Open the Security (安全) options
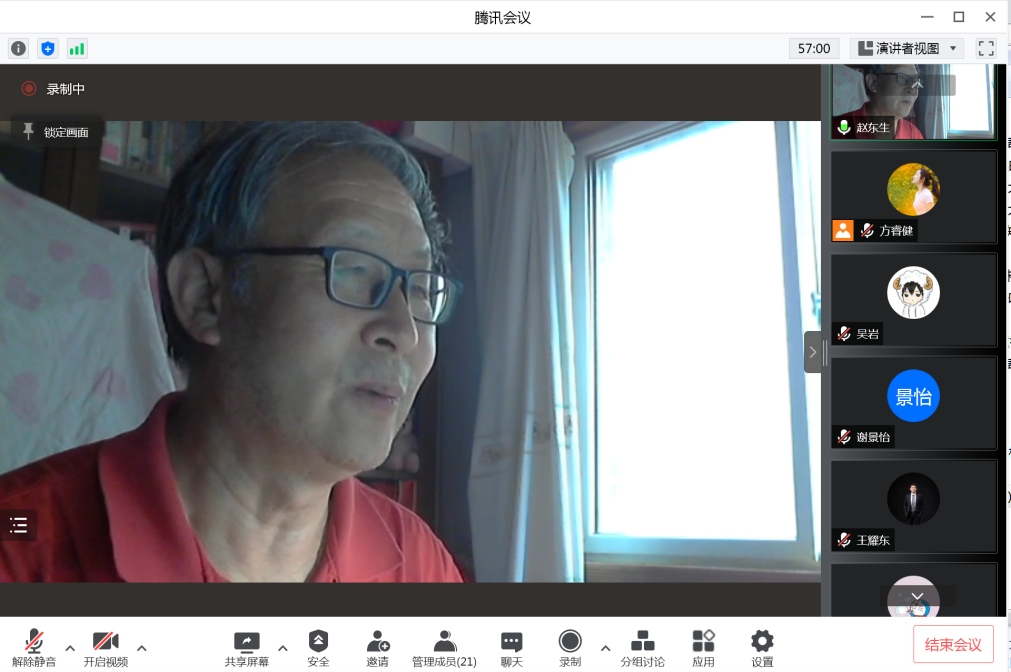The image size is (1011, 672). [318, 647]
